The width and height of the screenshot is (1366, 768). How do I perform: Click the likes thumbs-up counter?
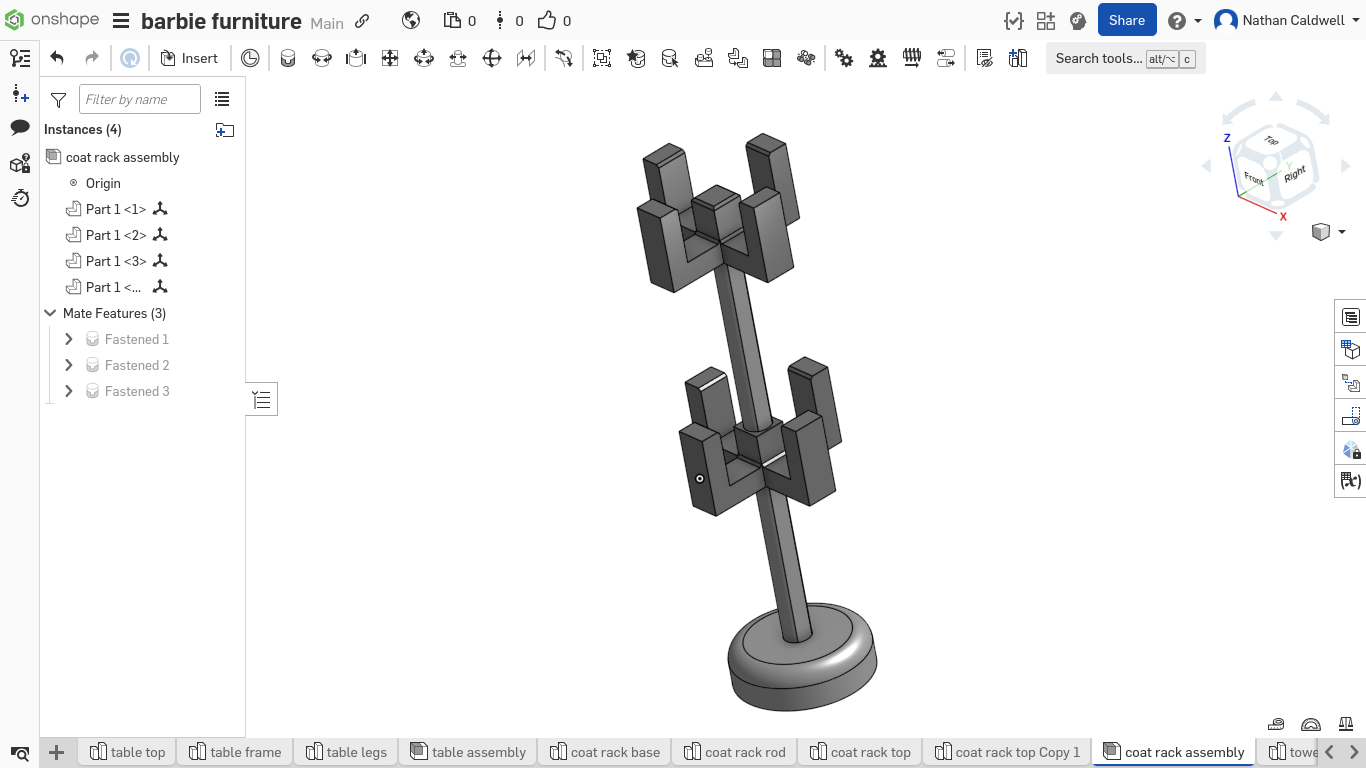pyautogui.click(x=554, y=20)
